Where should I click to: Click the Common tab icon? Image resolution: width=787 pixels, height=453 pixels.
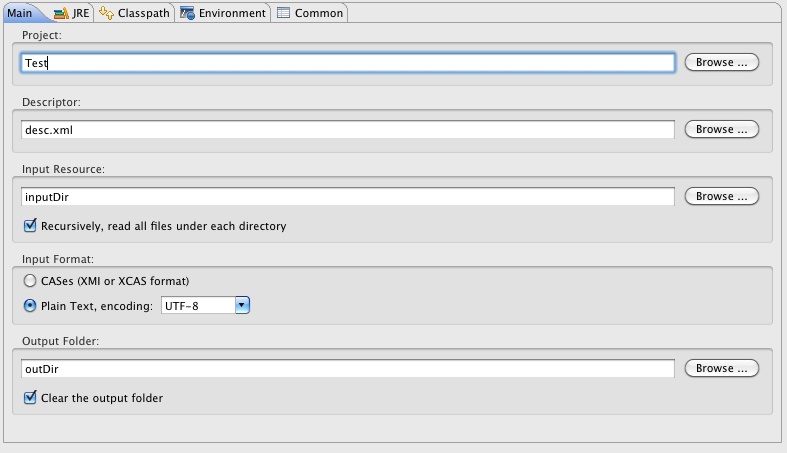[284, 13]
